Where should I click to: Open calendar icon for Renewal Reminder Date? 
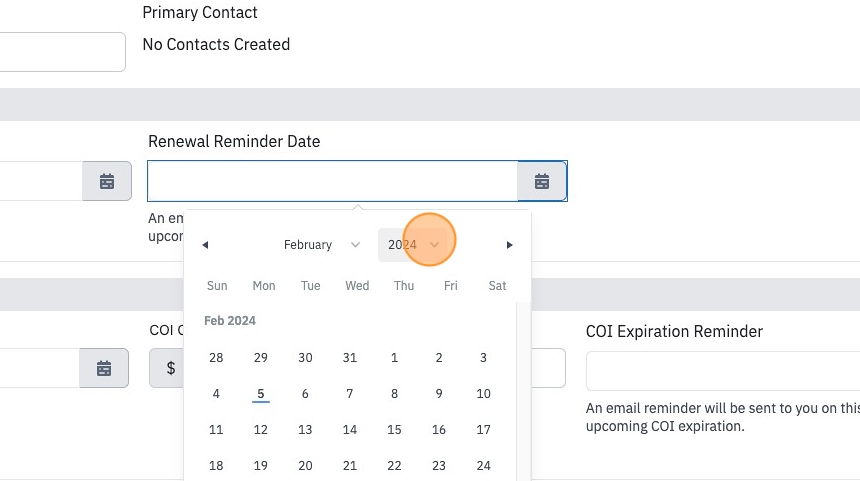[x=542, y=181]
